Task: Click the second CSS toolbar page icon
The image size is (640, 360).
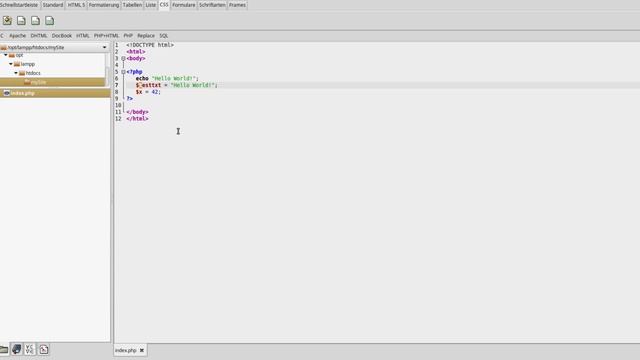Action: [21, 20]
